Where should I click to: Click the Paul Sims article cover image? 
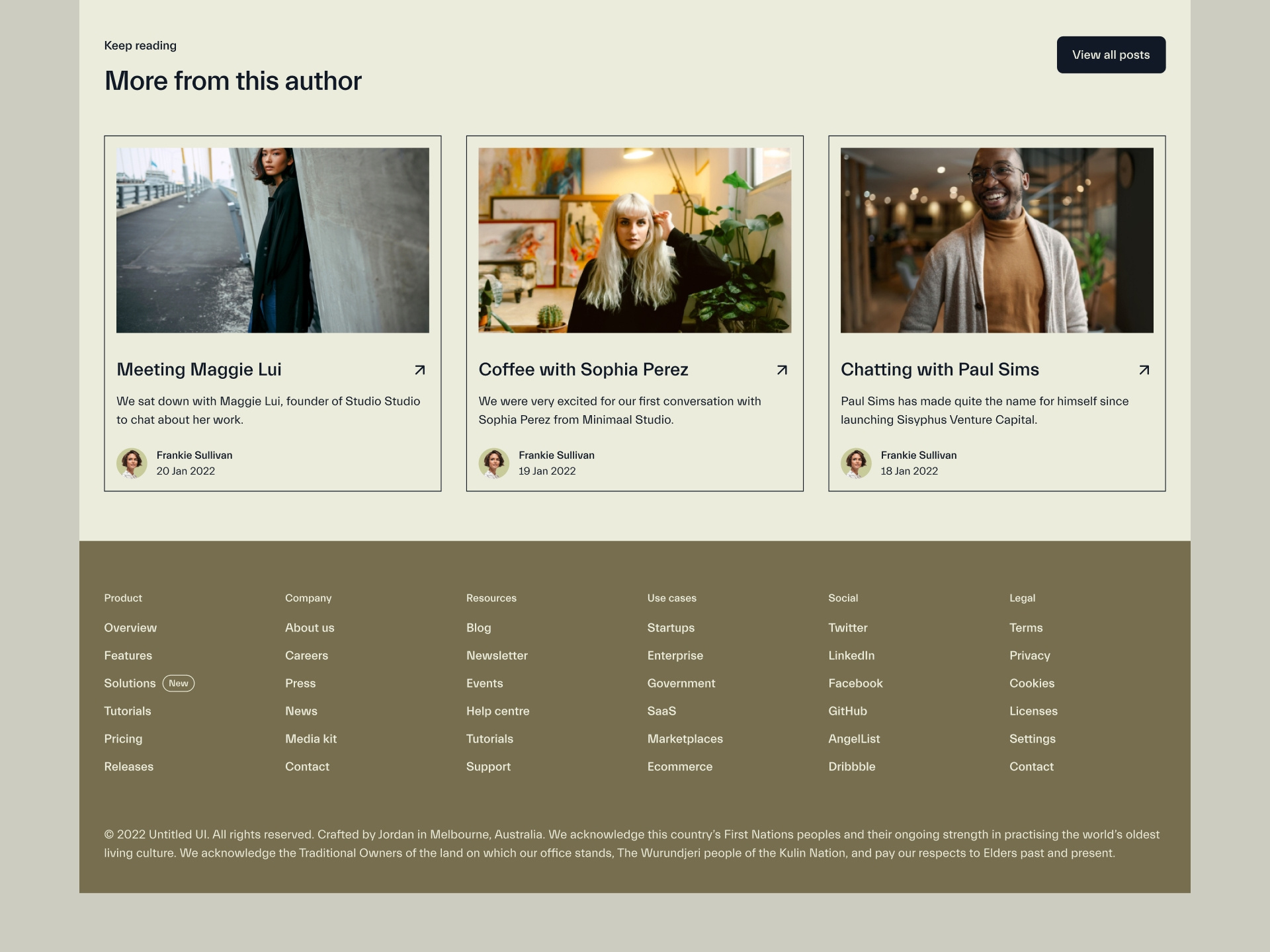click(x=996, y=239)
